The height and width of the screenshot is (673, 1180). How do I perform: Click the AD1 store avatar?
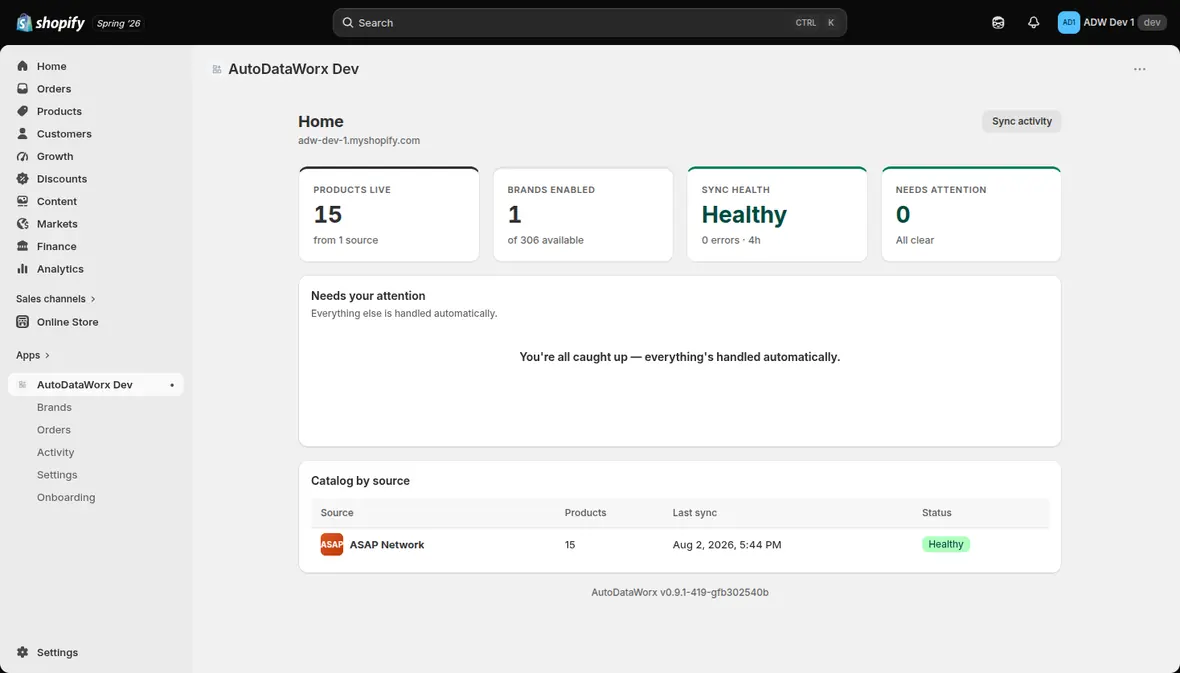[1069, 23]
